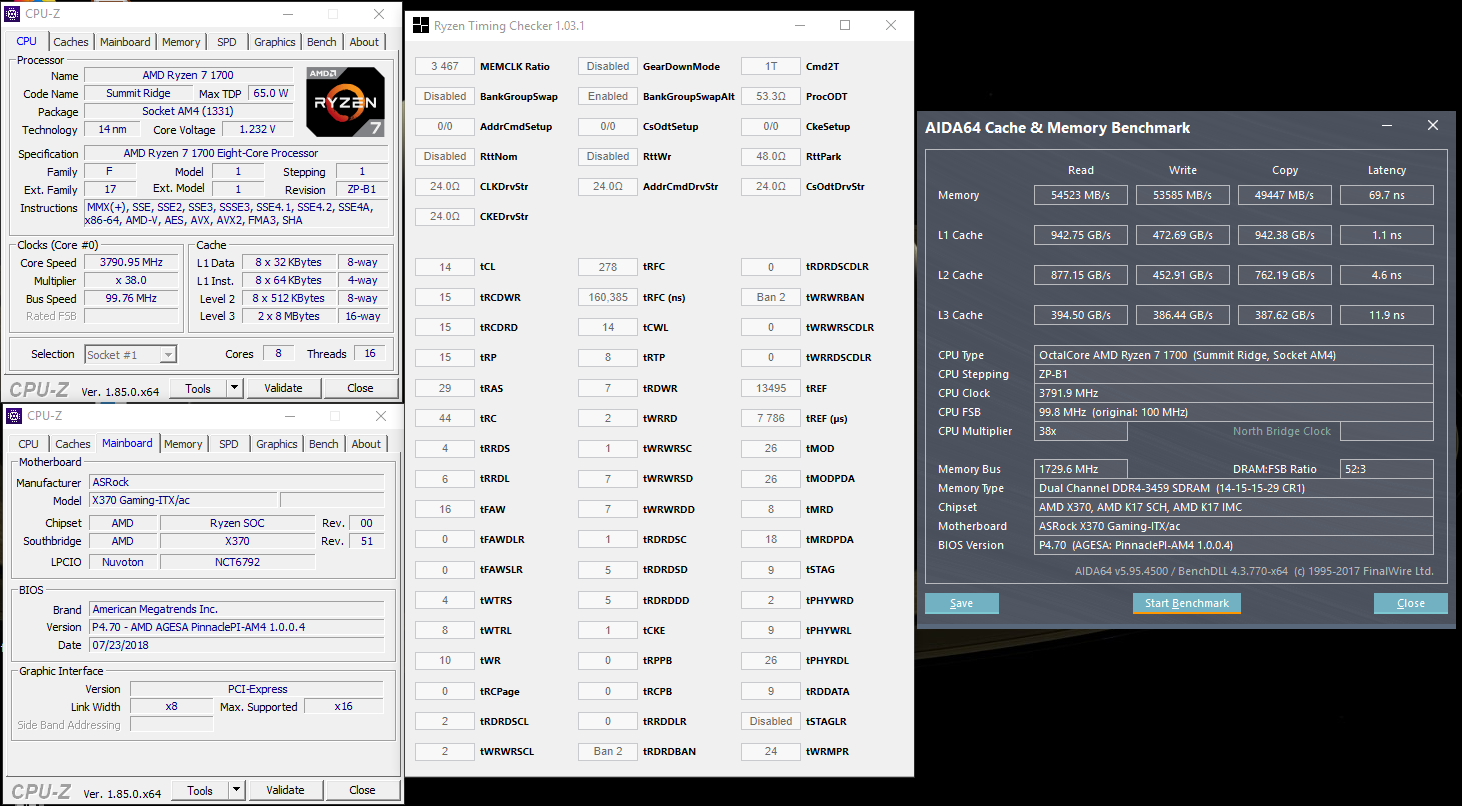This screenshot has width=1462, height=806.
Task: Click the BankGroupSwapAlt Enabled field
Action: coord(608,96)
